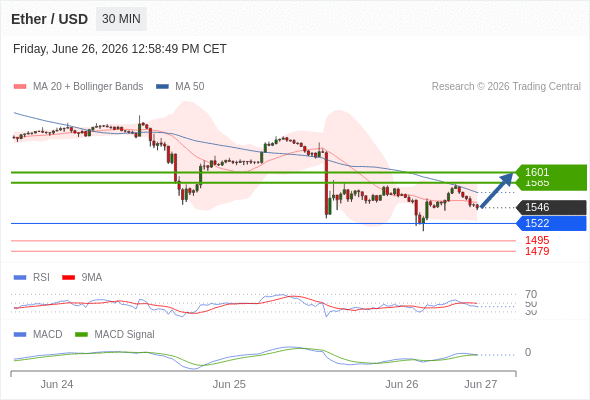The image size is (590, 400).
Task: Click the red 1479 support label
Action: (x=537, y=251)
